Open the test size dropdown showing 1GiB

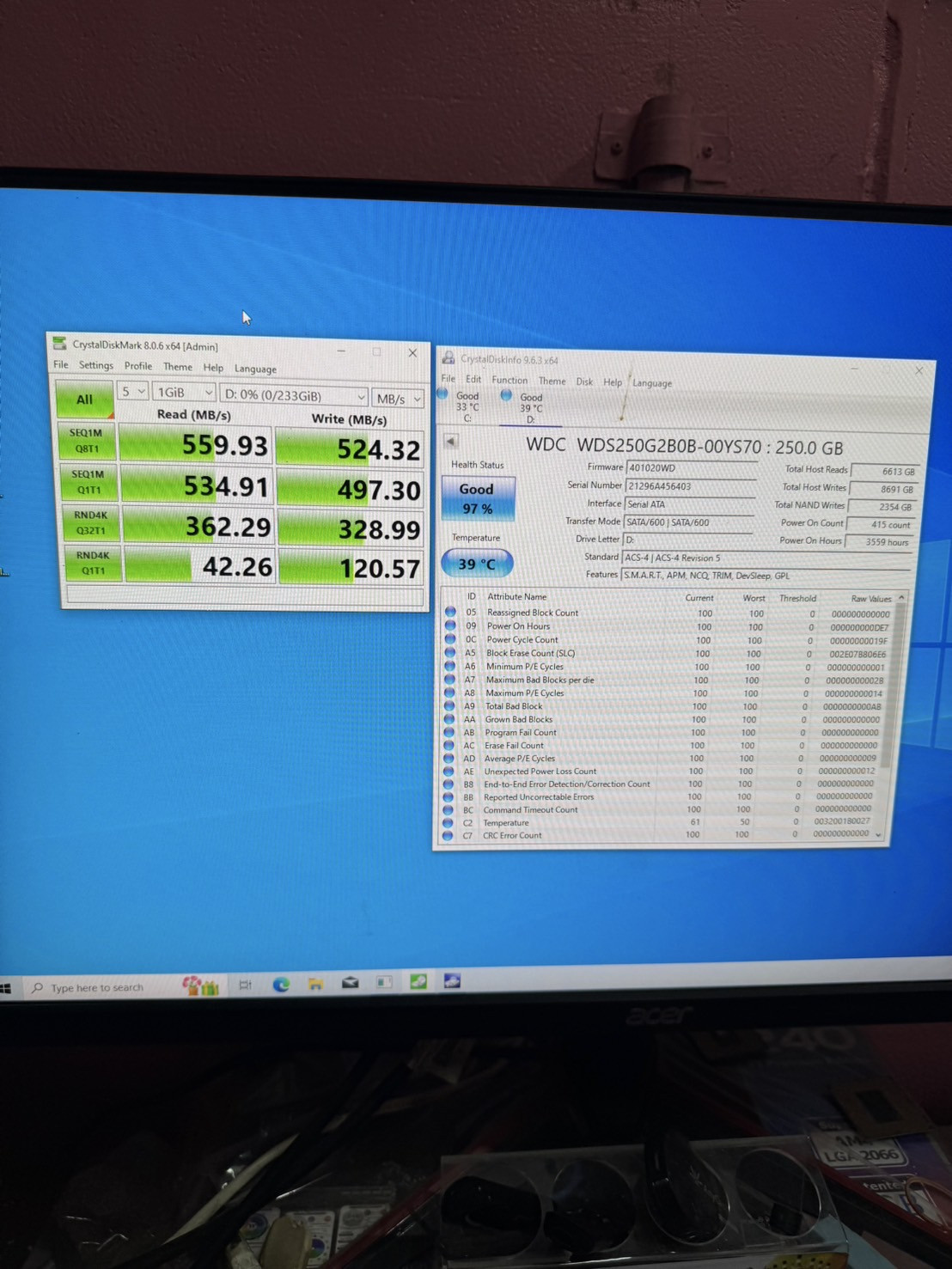184,393
